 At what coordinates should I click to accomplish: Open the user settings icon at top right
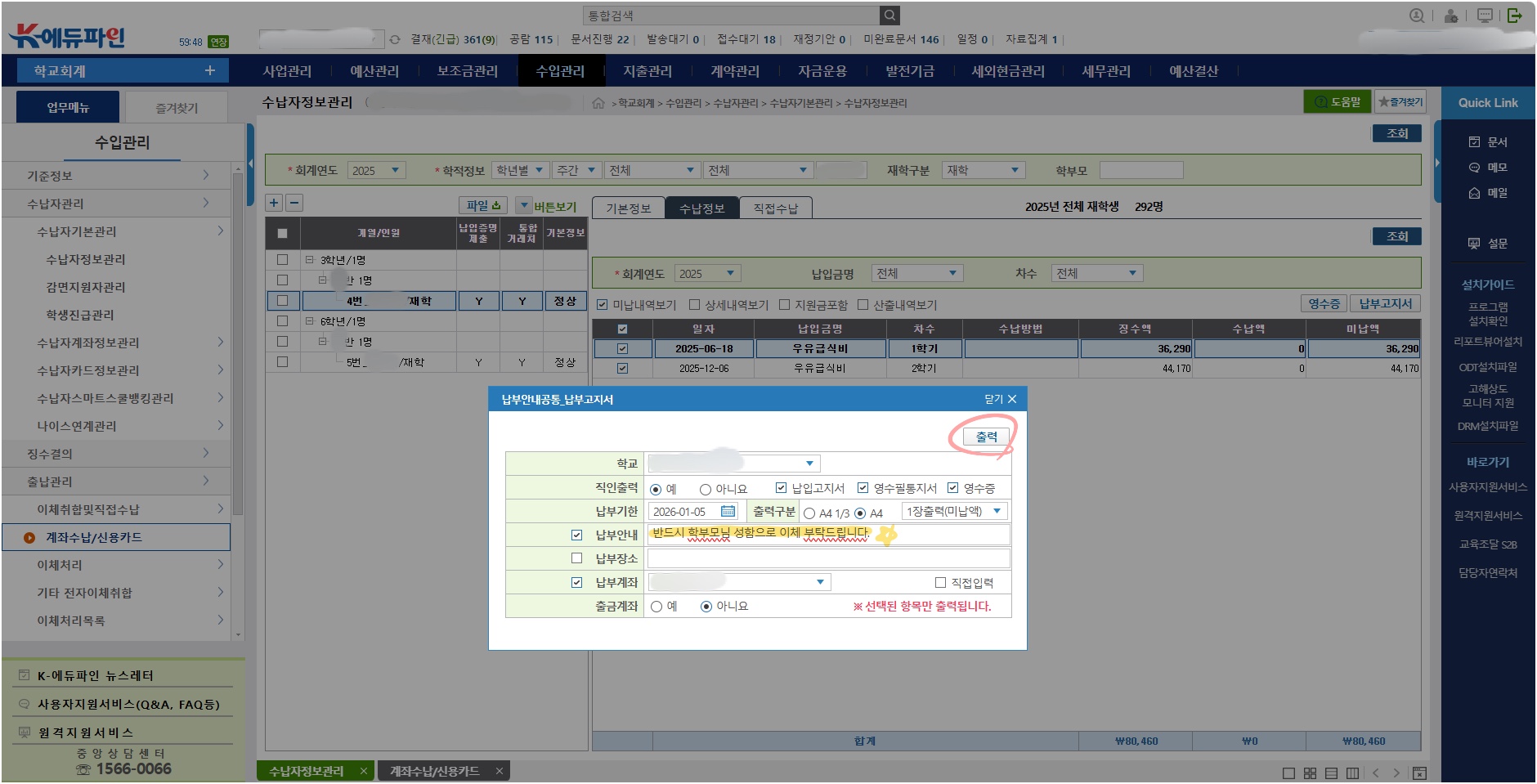[x=1451, y=16]
